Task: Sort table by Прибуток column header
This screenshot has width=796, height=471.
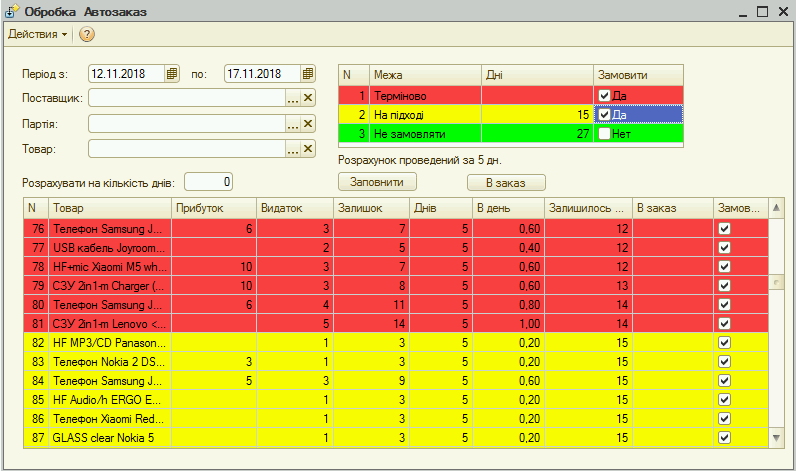Action: (x=212, y=207)
